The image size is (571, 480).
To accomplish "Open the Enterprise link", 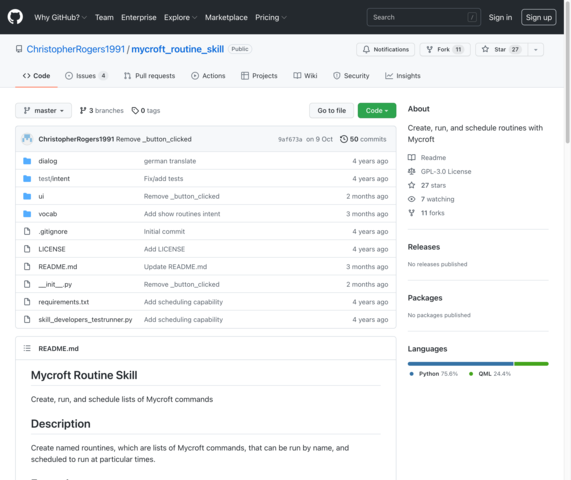I will [139, 17].
